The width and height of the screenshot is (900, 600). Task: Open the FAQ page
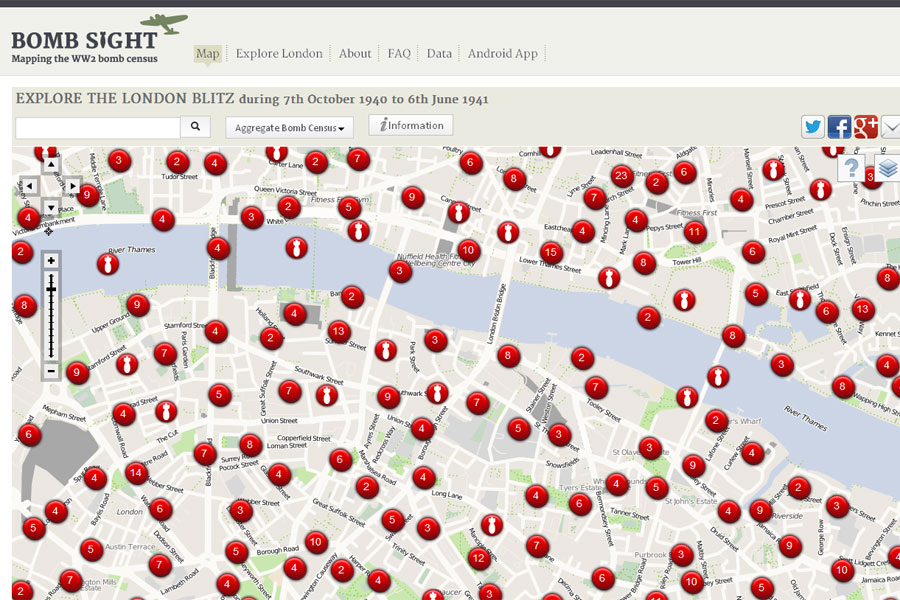(399, 53)
